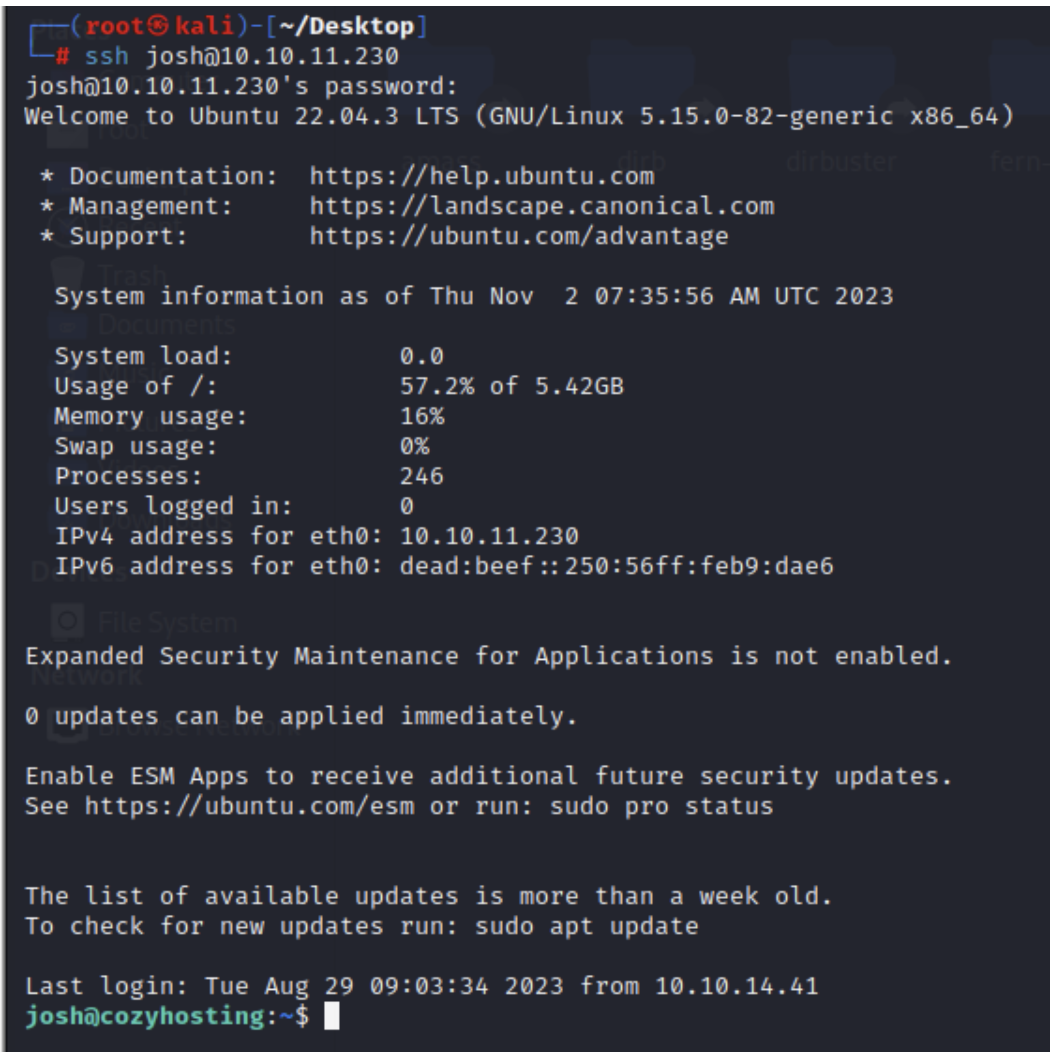Open the landscape.canonical.com Management link

coord(542,207)
